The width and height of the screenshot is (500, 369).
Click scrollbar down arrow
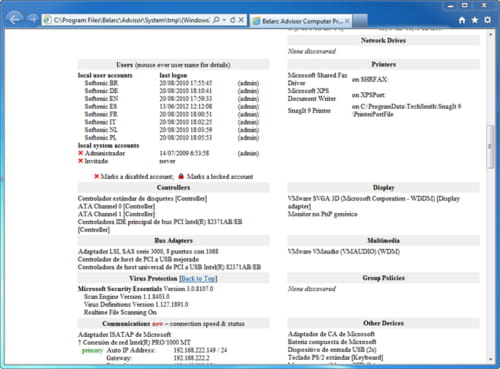[x=490, y=359]
